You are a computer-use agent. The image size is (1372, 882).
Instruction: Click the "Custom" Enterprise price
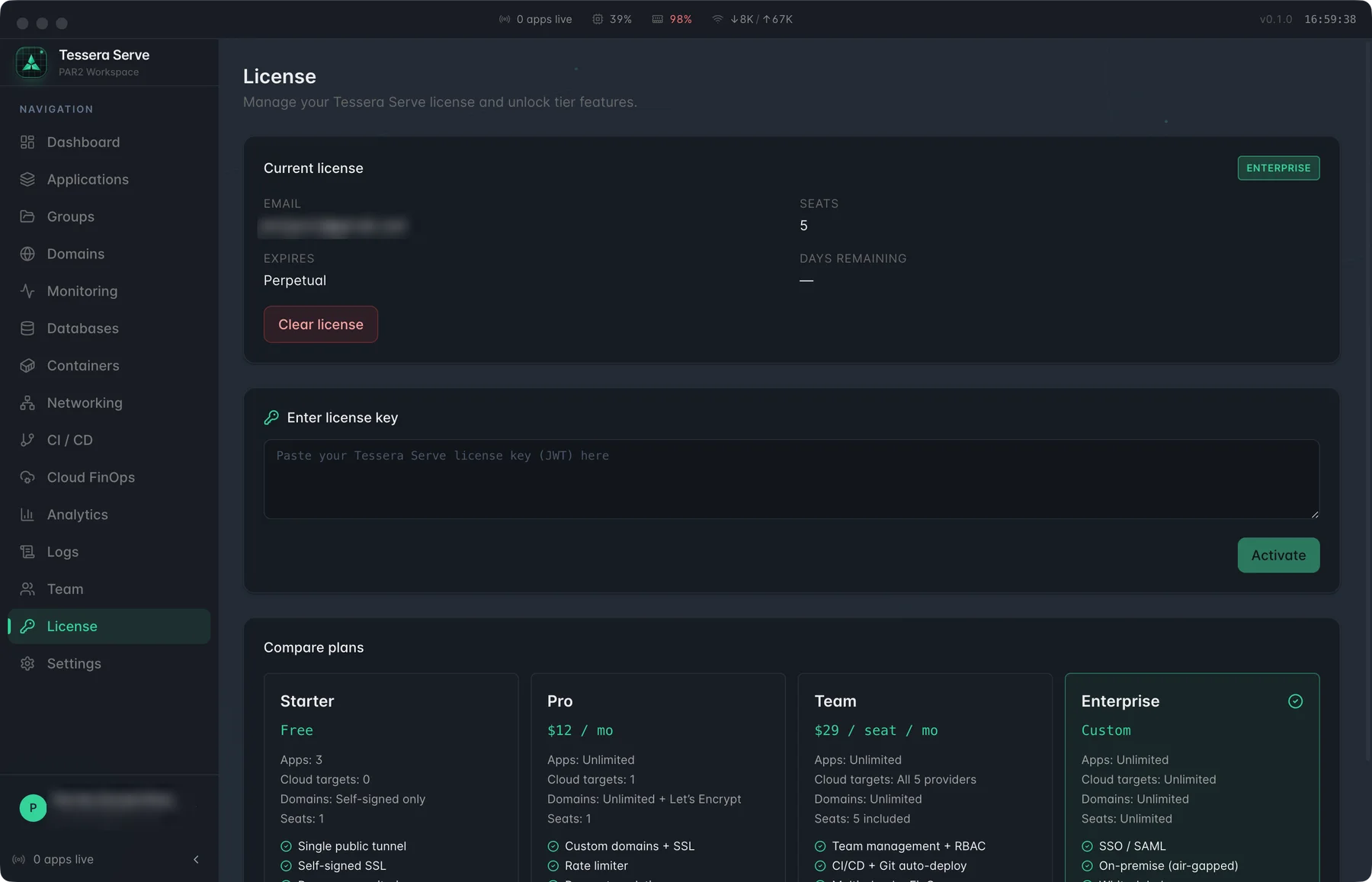[x=1106, y=730]
